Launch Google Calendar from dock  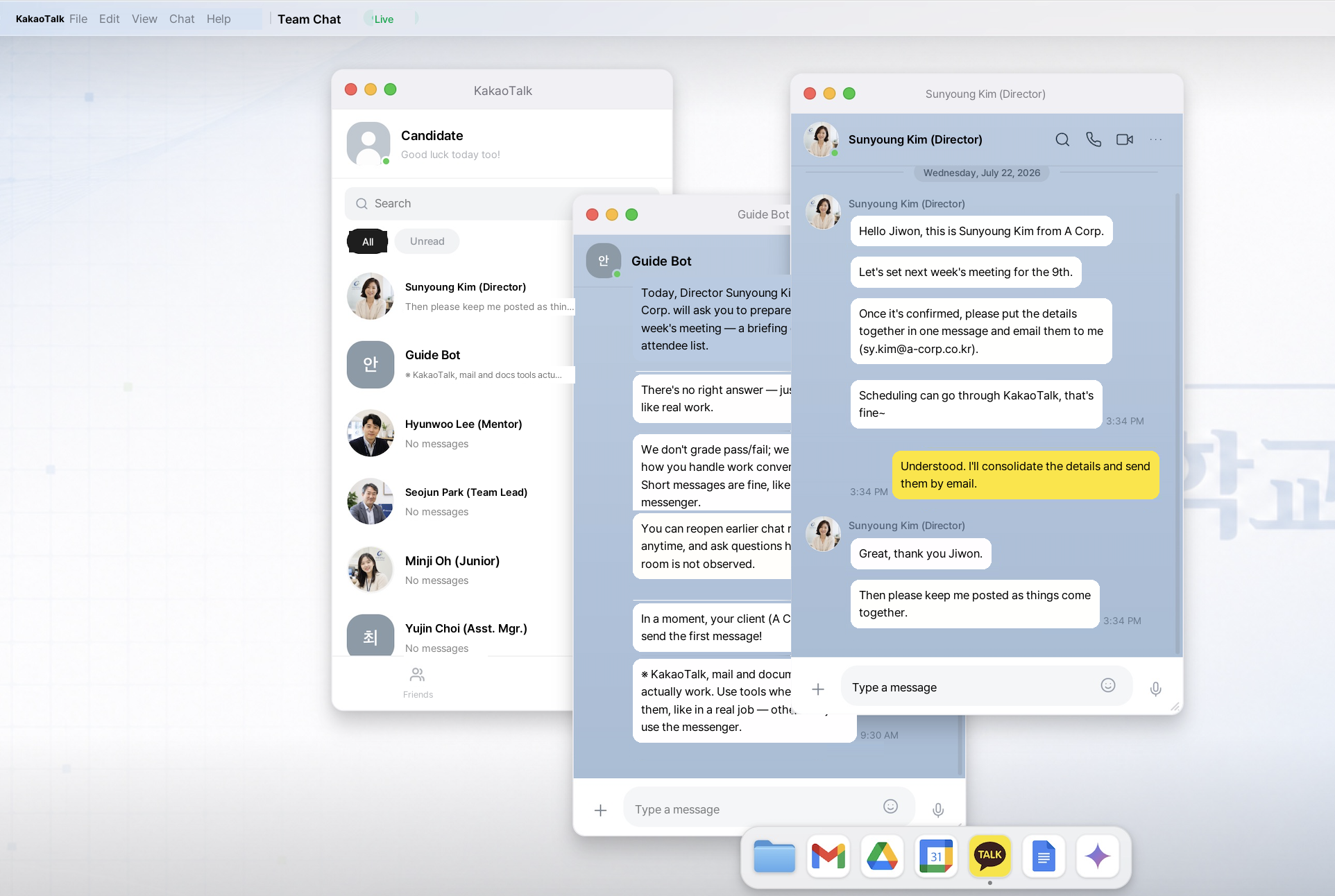pos(936,856)
